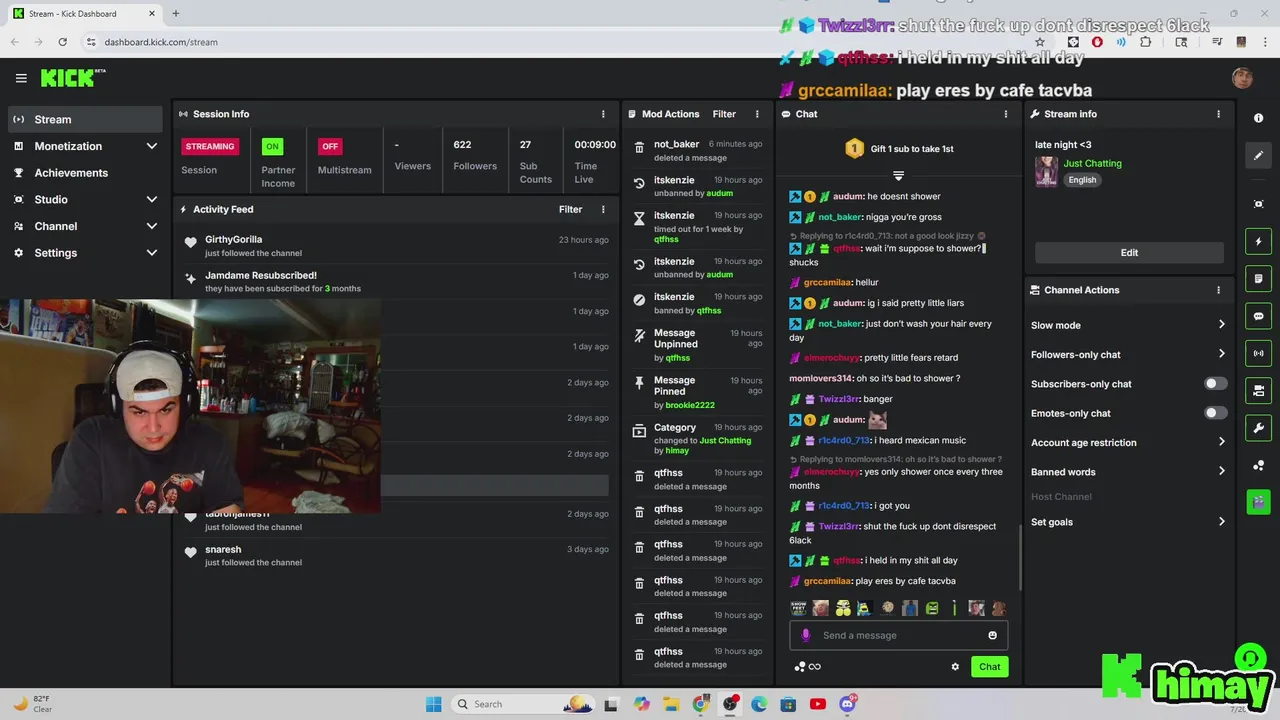Send message with green Chat button

point(989,667)
